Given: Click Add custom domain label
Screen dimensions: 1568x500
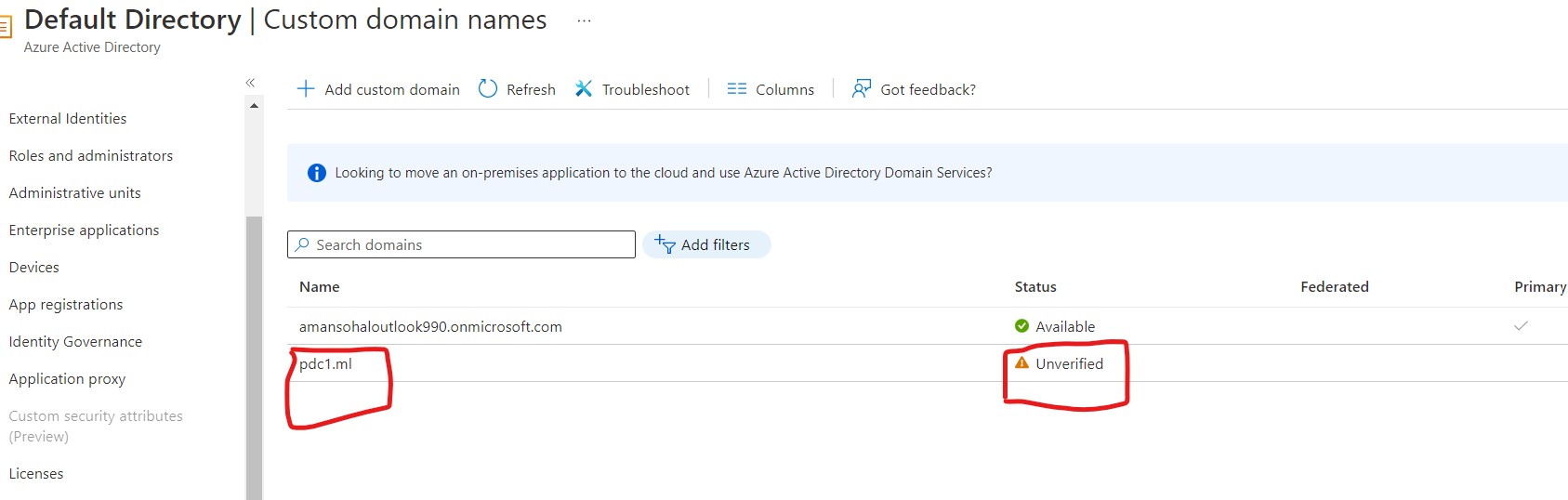Looking at the screenshot, I should [x=392, y=90].
